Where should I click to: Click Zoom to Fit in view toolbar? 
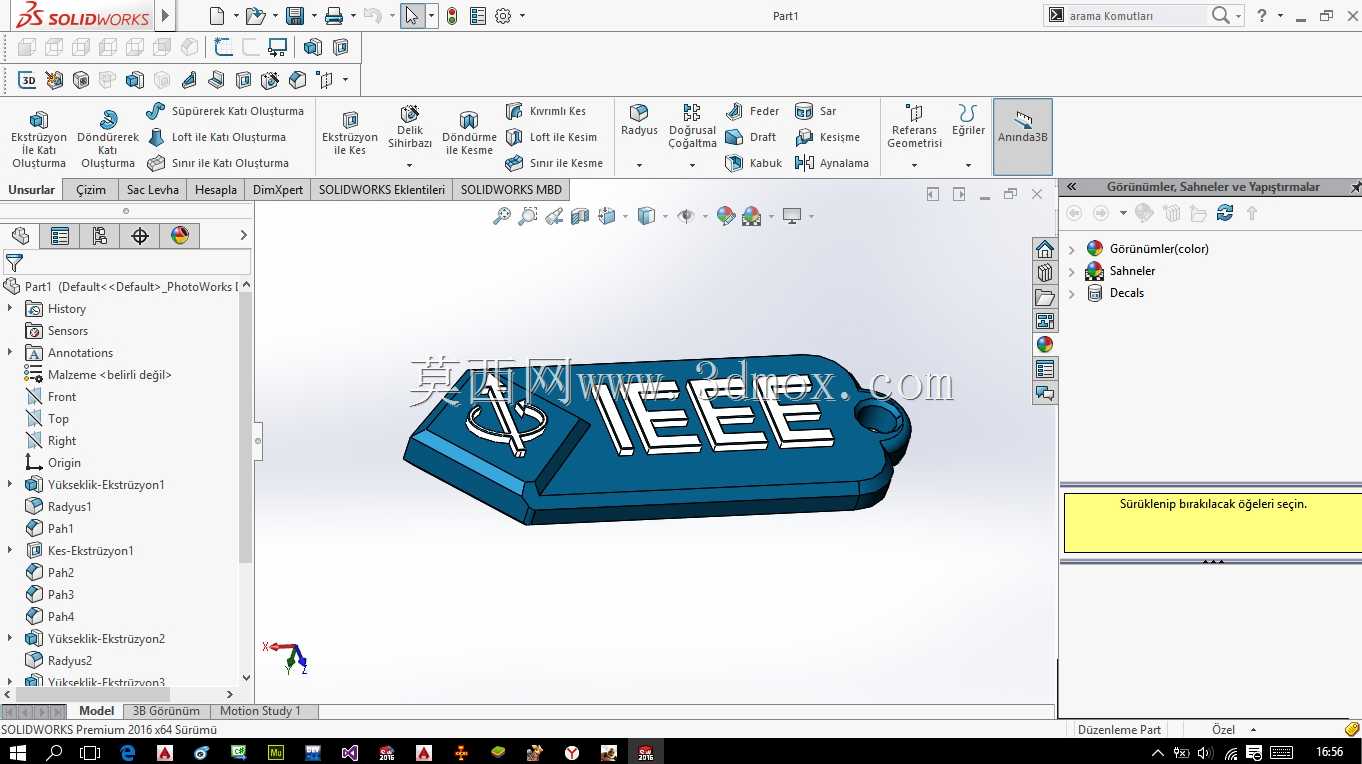[502, 216]
